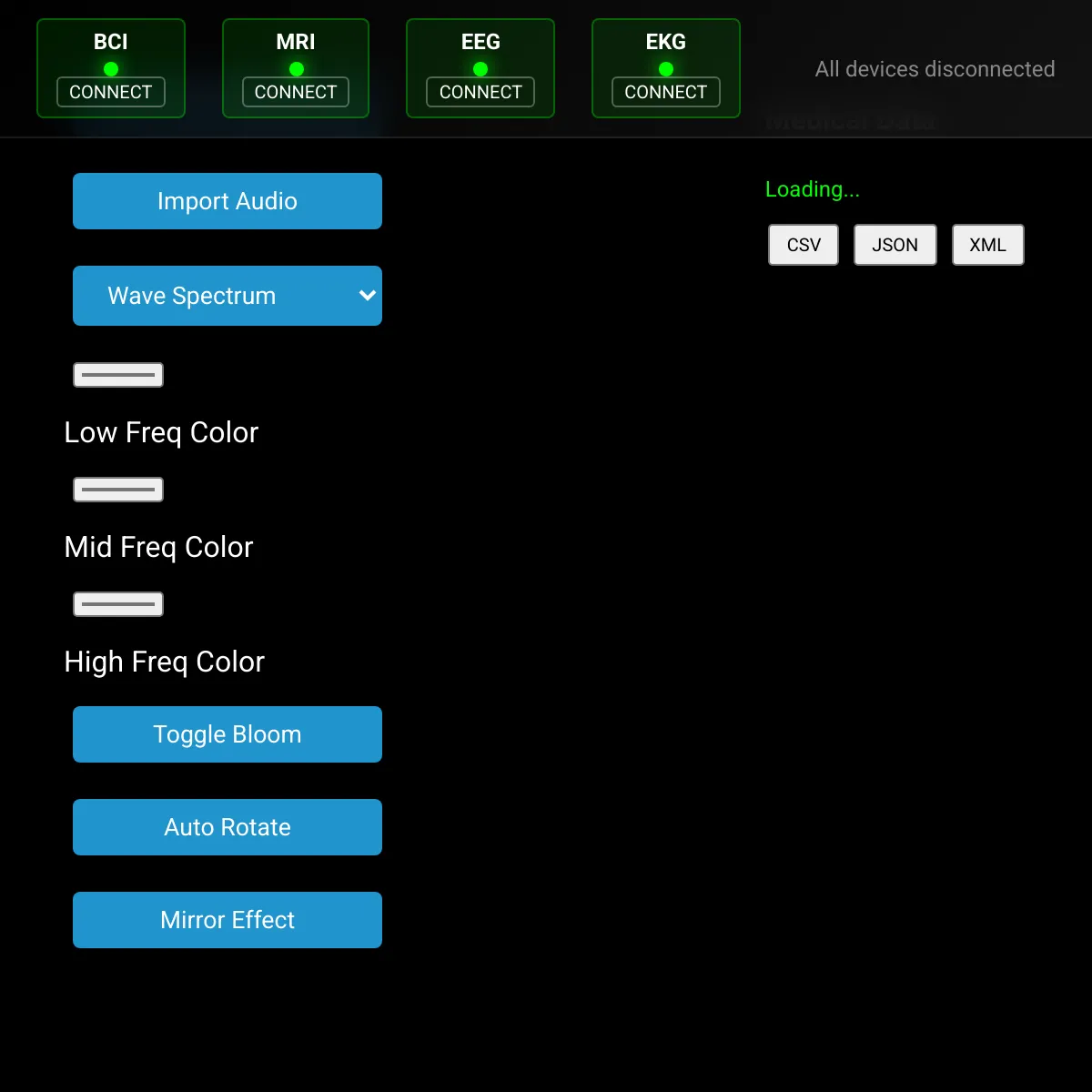This screenshot has width=1092, height=1092.
Task: Connect the EKG device
Action: click(666, 92)
